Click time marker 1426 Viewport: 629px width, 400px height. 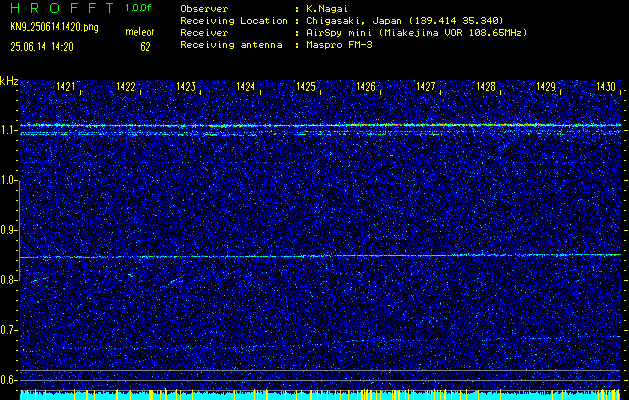[x=366, y=86]
